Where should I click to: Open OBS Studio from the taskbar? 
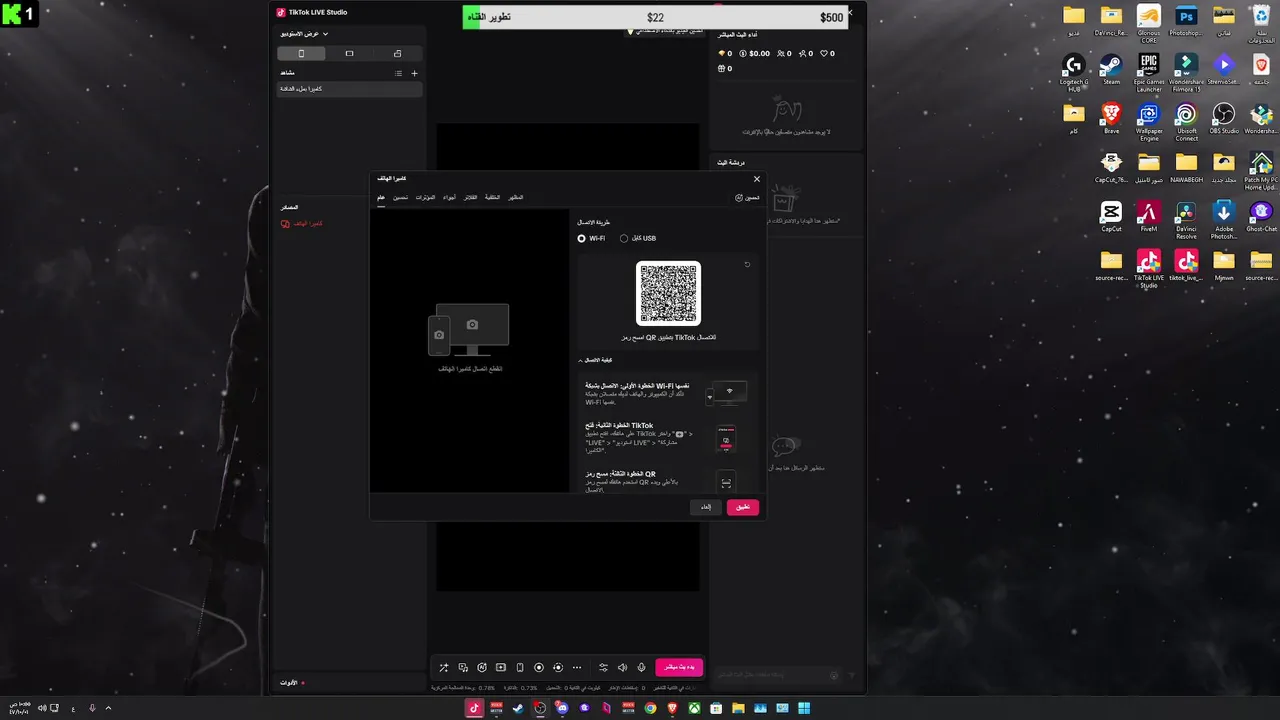[x=540, y=708]
